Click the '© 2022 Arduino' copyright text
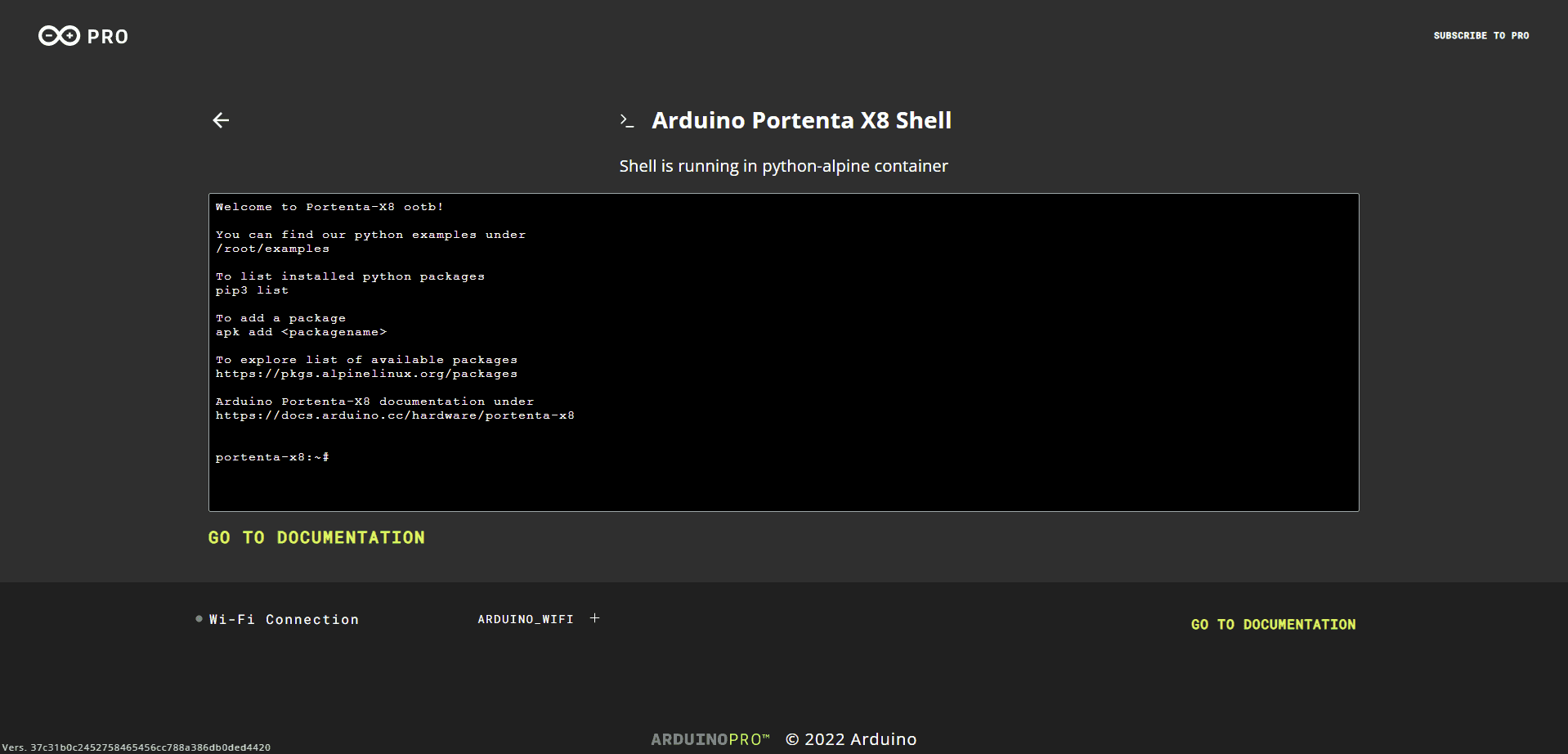This screenshot has height=754, width=1568. (x=851, y=739)
